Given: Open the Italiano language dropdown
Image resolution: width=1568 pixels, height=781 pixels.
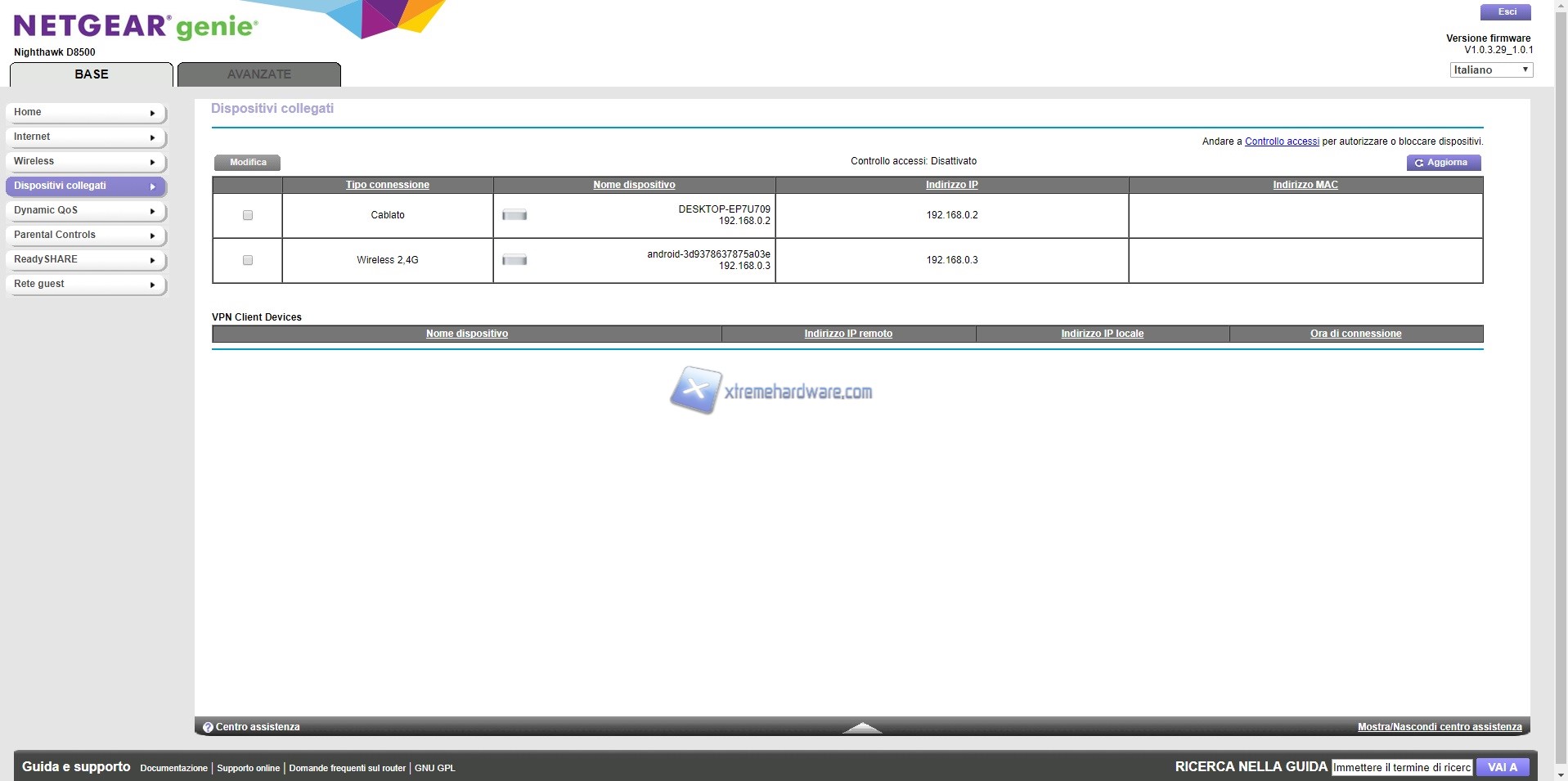Looking at the screenshot, I should (1491, 70).
